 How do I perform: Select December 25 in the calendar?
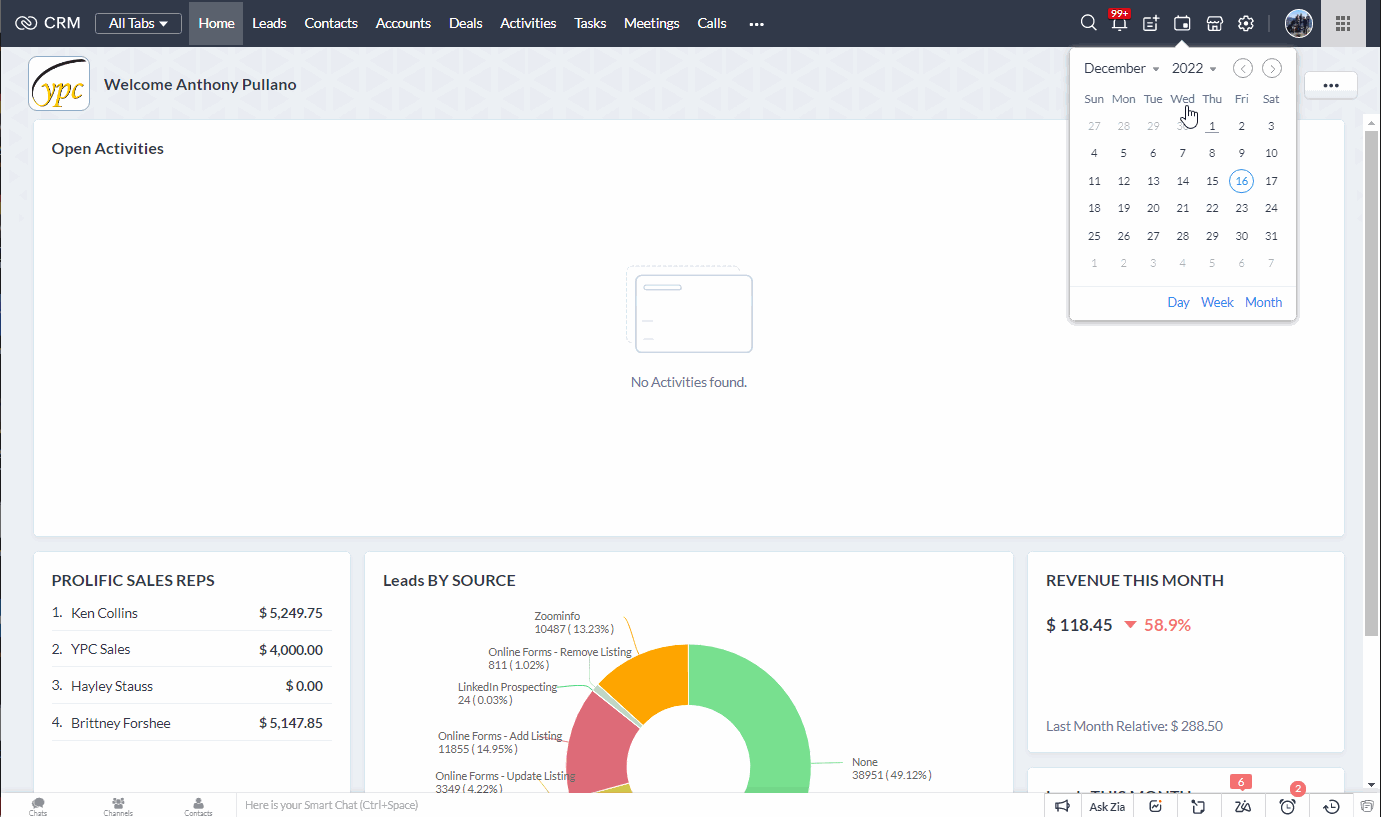pos(1094,236)
